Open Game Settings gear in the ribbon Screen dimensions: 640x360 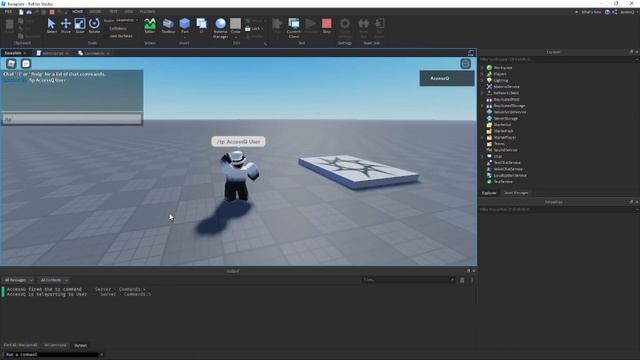345,29
